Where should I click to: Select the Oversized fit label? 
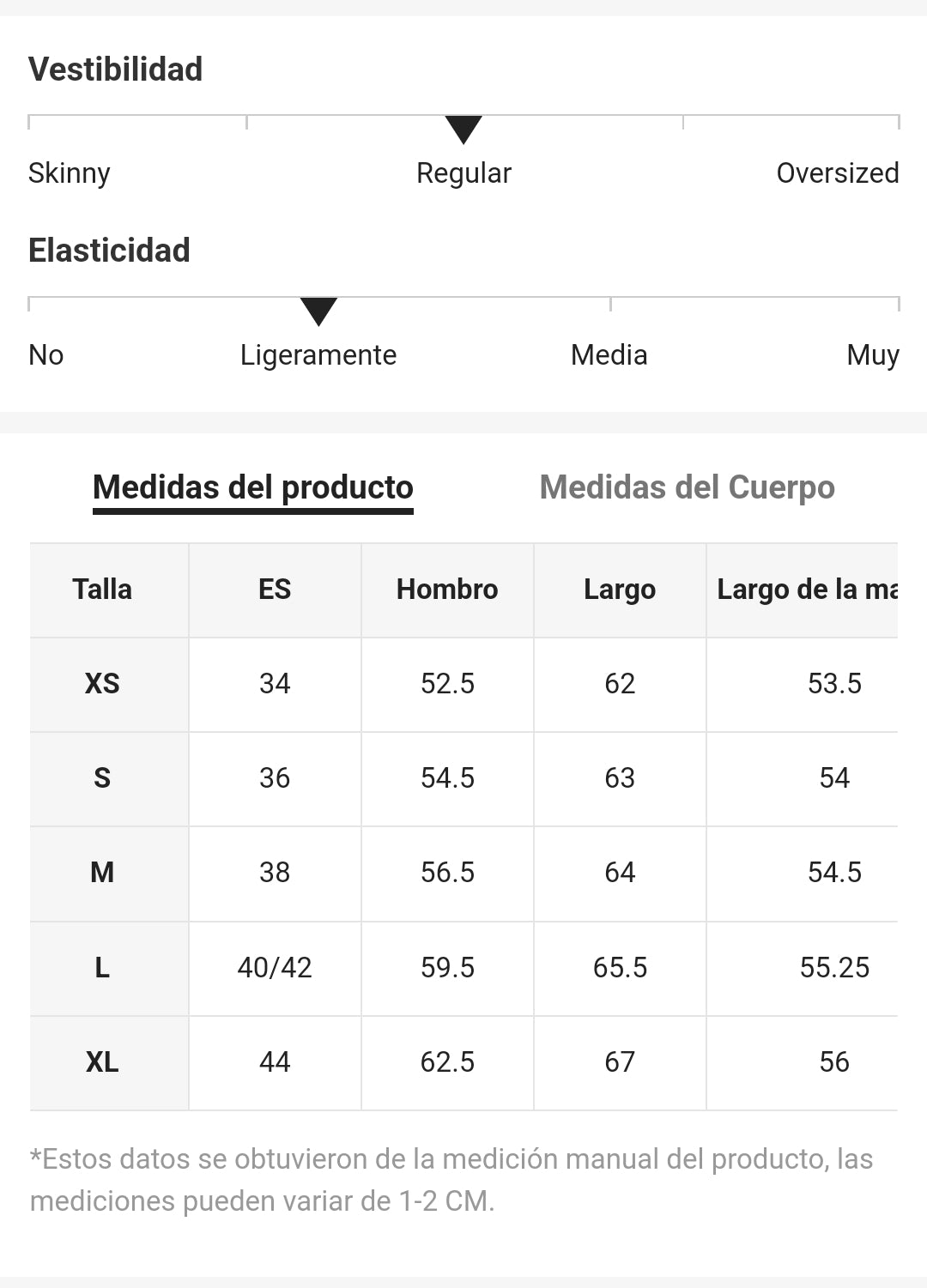837,173
